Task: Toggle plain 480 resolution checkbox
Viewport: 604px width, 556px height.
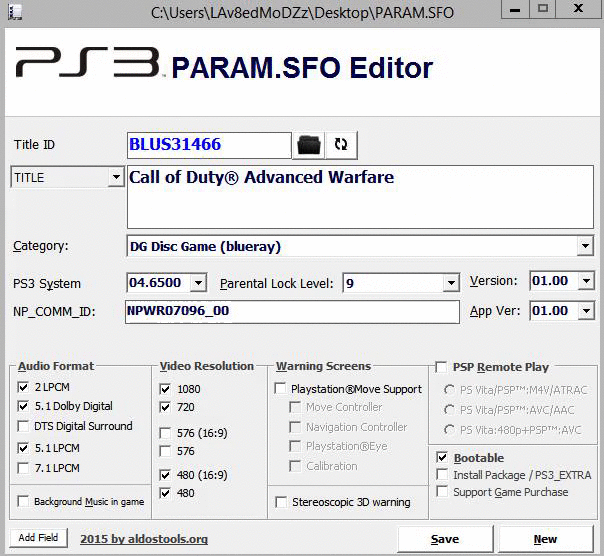Action: (x=165, y=493)
